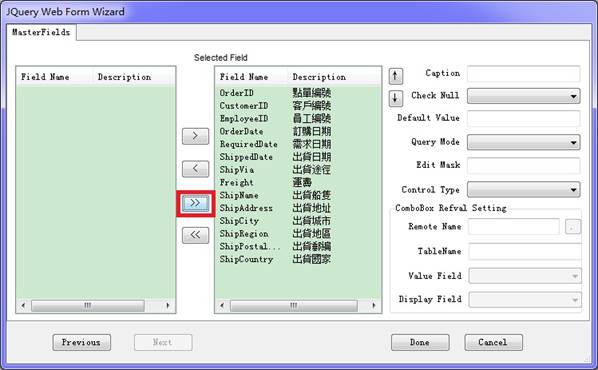Click Description header in left list
This screenshot has width=598, height=370.
click(133, 77)
